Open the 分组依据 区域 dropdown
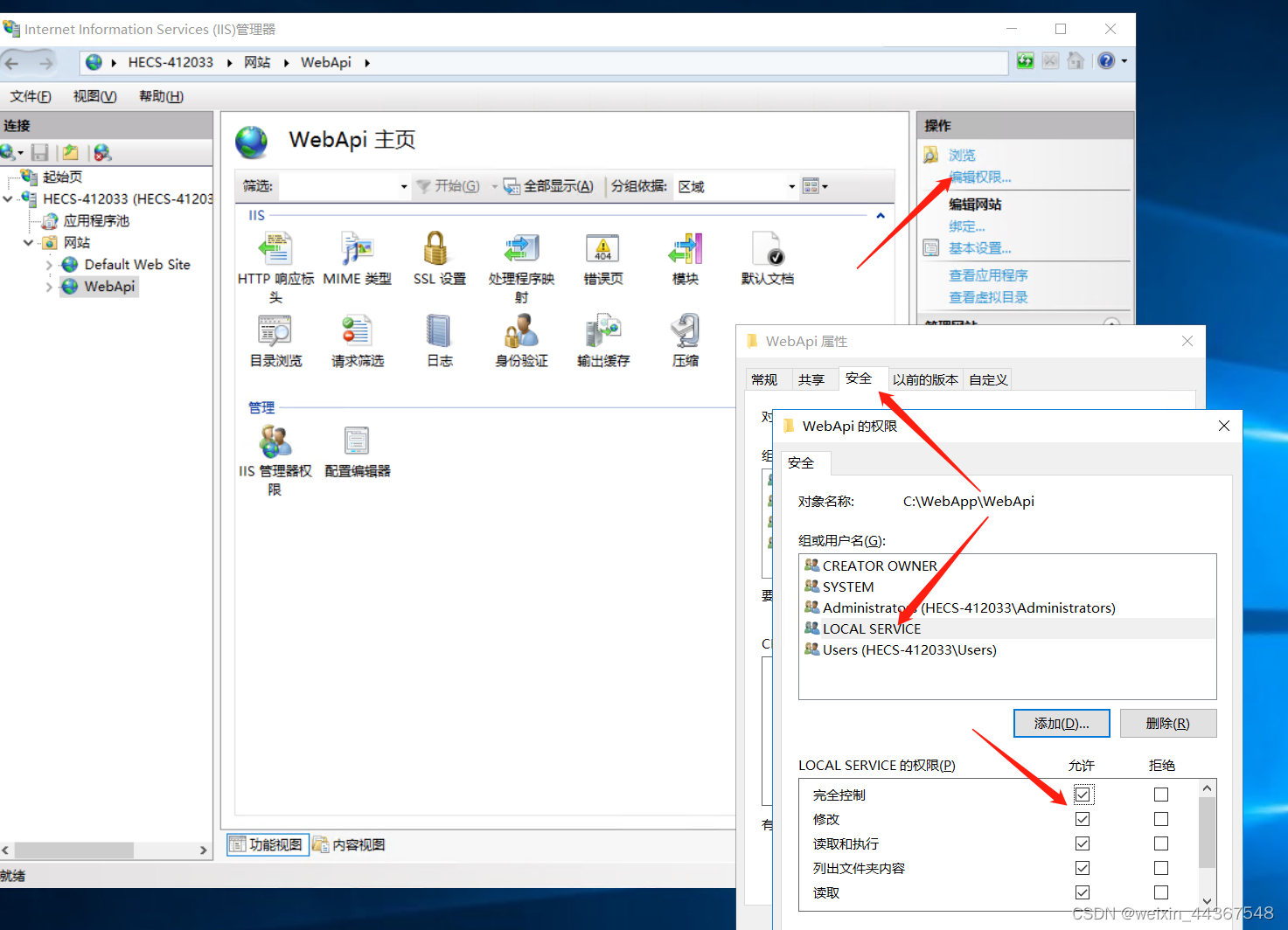Screen dimensions: 1288x930 click(x=792, y=186)
